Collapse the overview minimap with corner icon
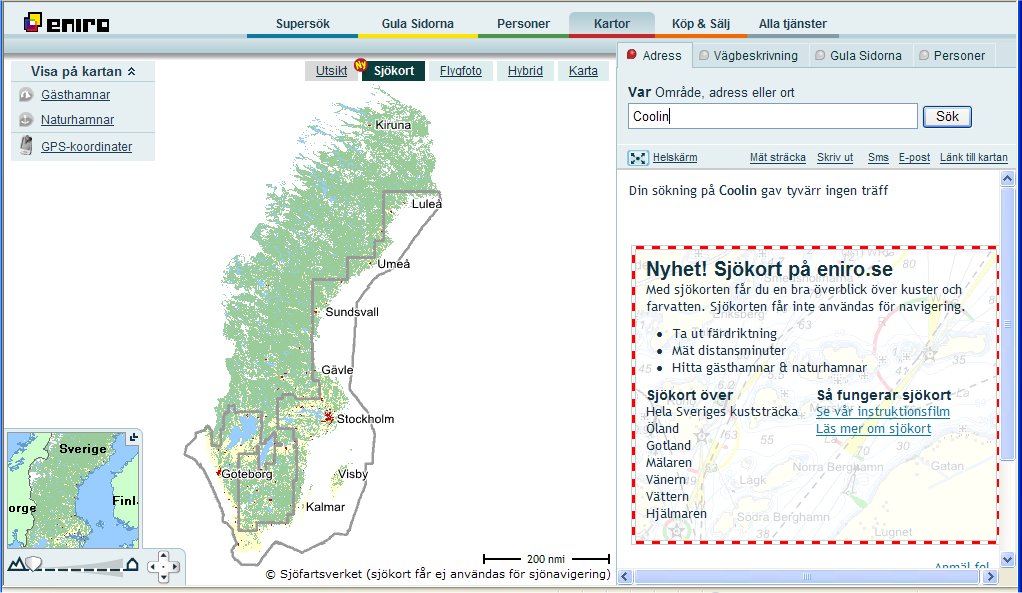This screenshot has width=1022, height=593. pos(135,436)
